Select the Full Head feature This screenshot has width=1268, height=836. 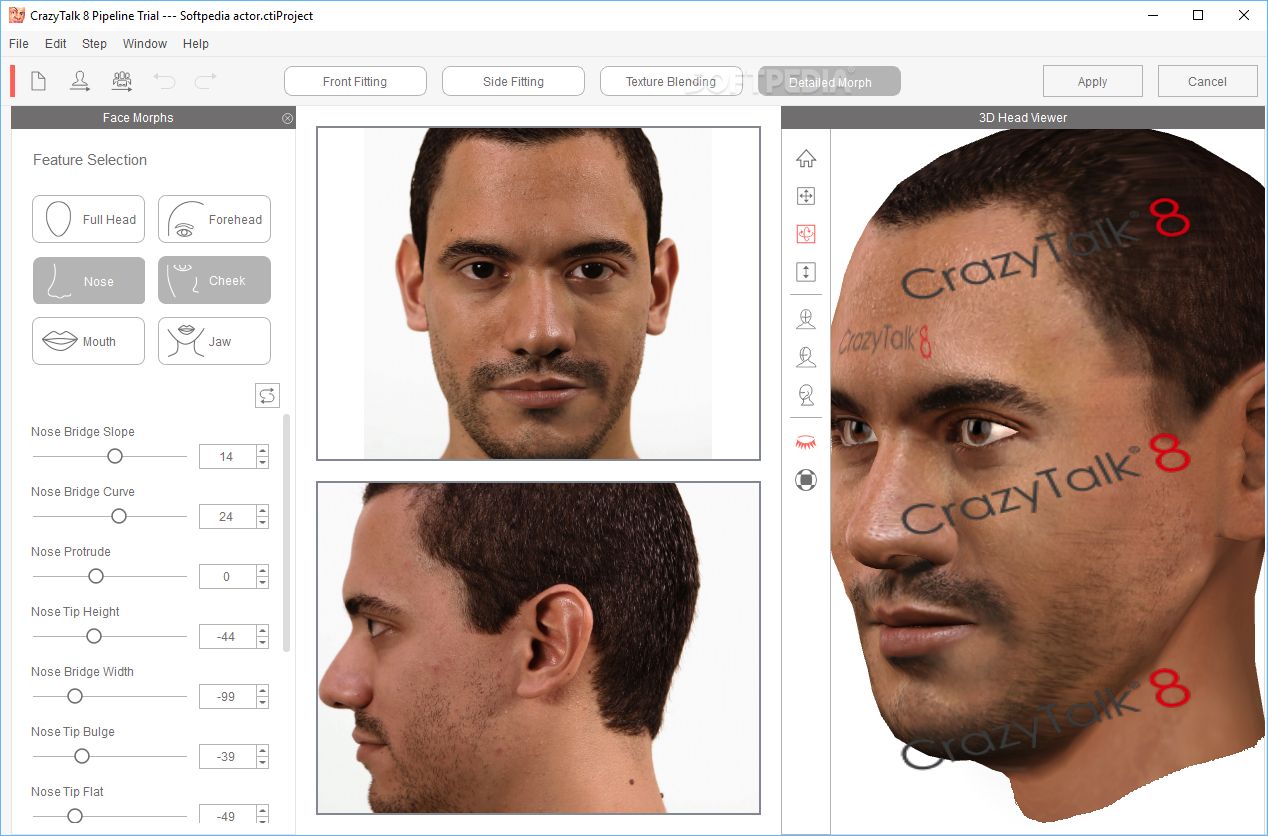tap(88, 219)
